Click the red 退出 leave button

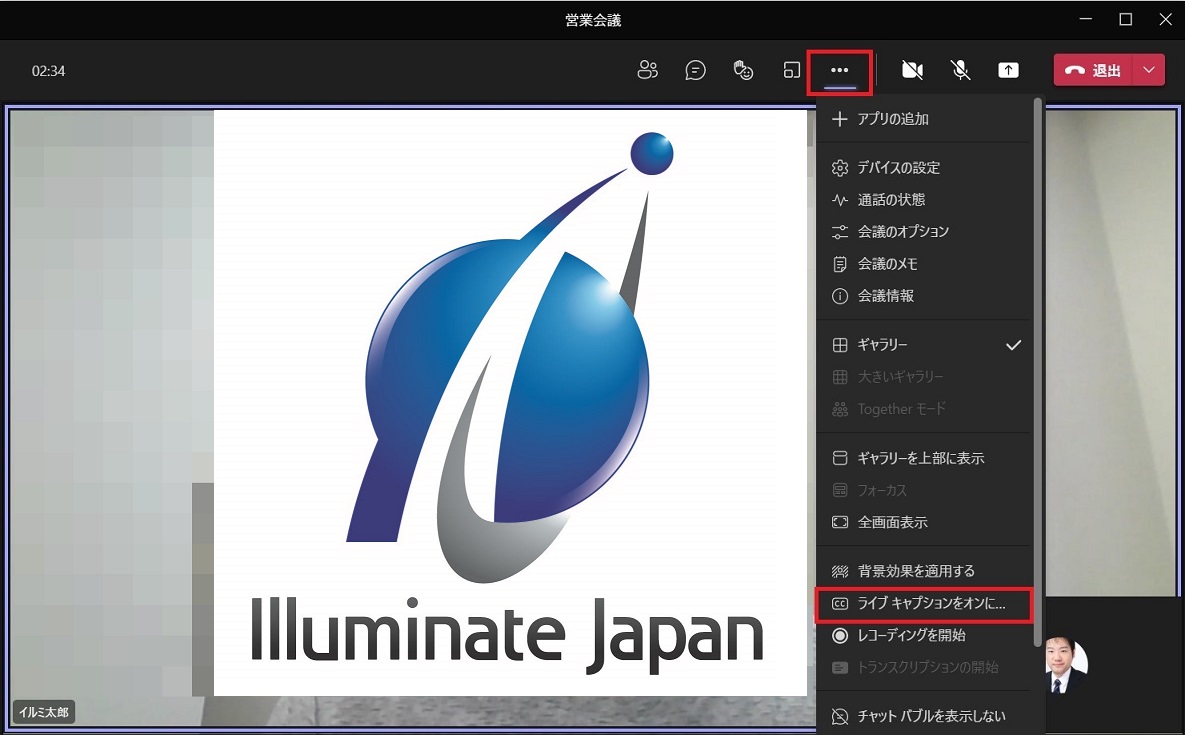(x=1093, y=70)
